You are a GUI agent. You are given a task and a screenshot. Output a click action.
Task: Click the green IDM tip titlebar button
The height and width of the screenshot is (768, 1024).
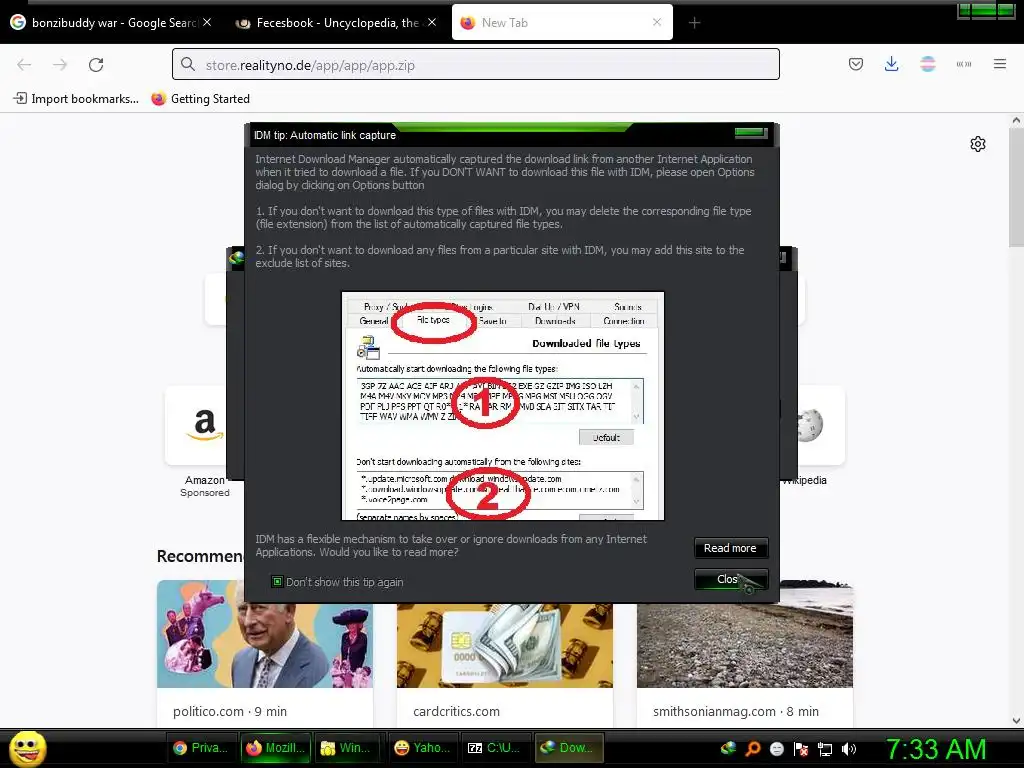[750, 133]
